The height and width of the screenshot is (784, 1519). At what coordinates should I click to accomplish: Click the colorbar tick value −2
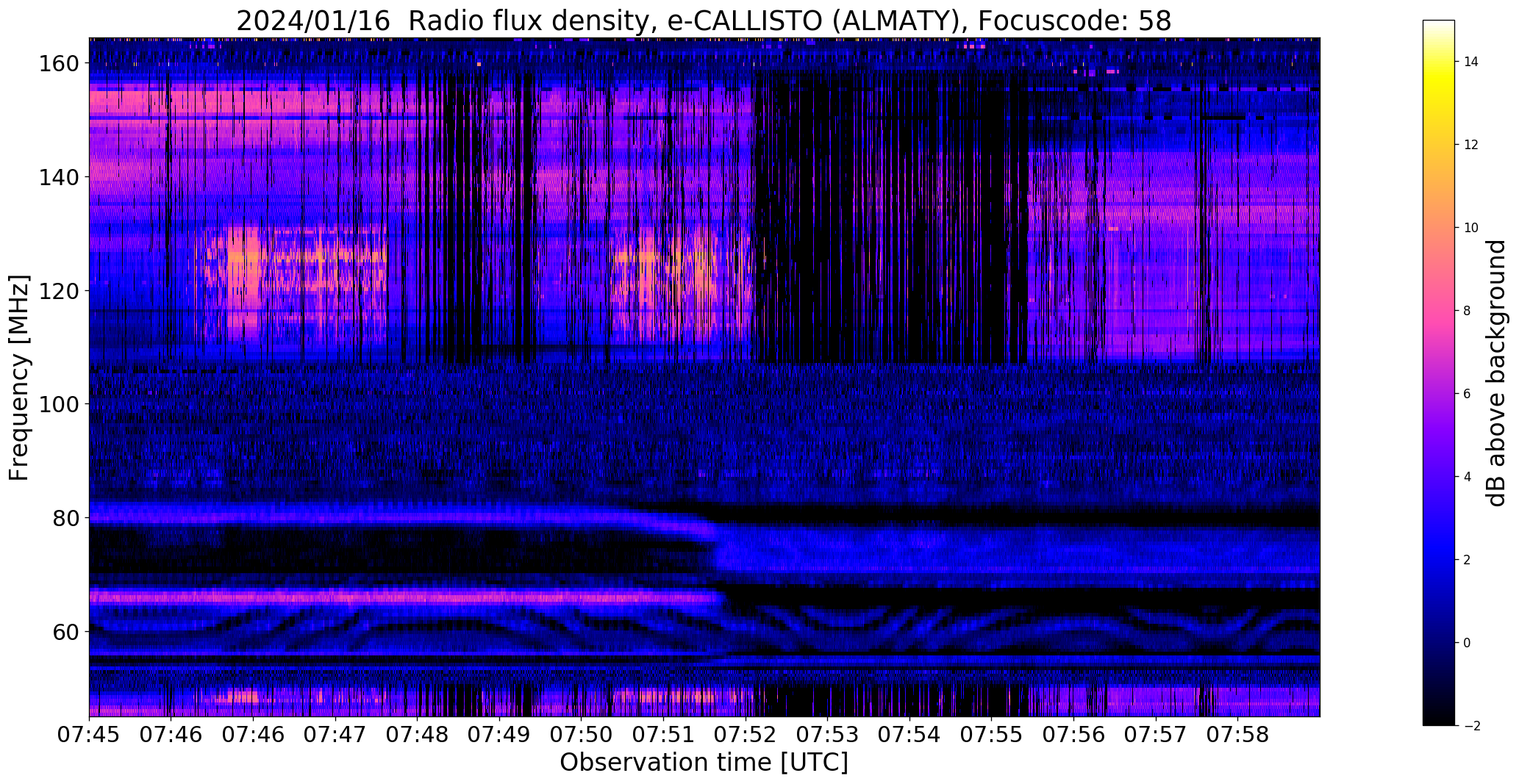coord(1471,726)
